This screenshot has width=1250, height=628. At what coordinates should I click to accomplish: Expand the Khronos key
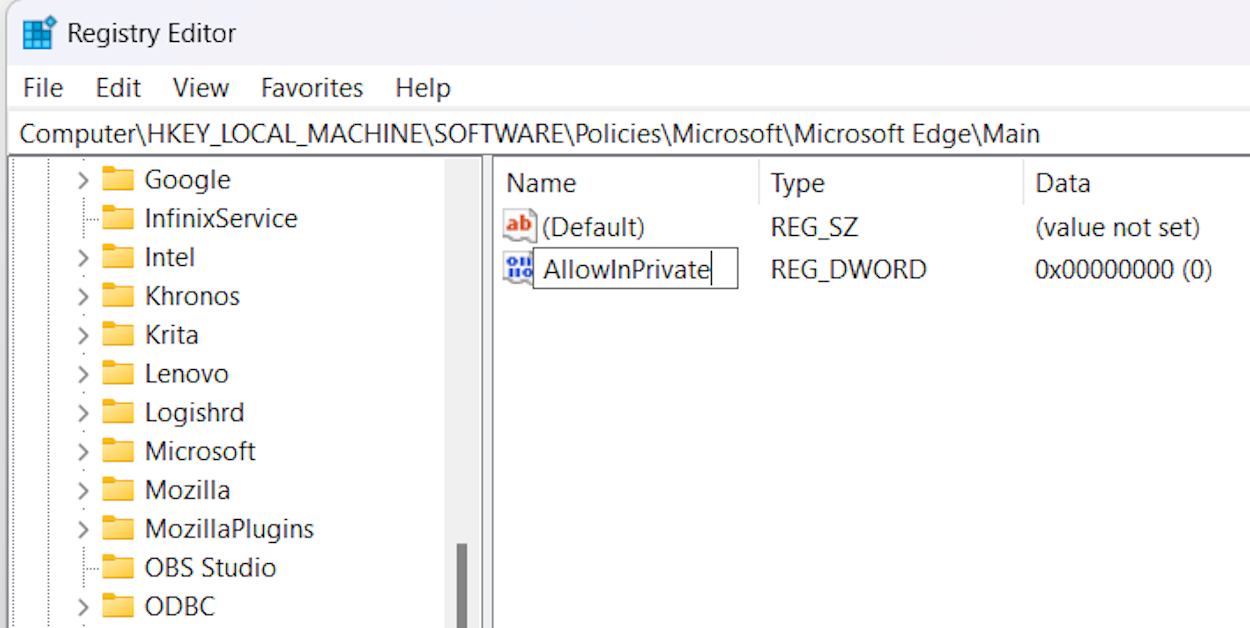click(83, 297)
